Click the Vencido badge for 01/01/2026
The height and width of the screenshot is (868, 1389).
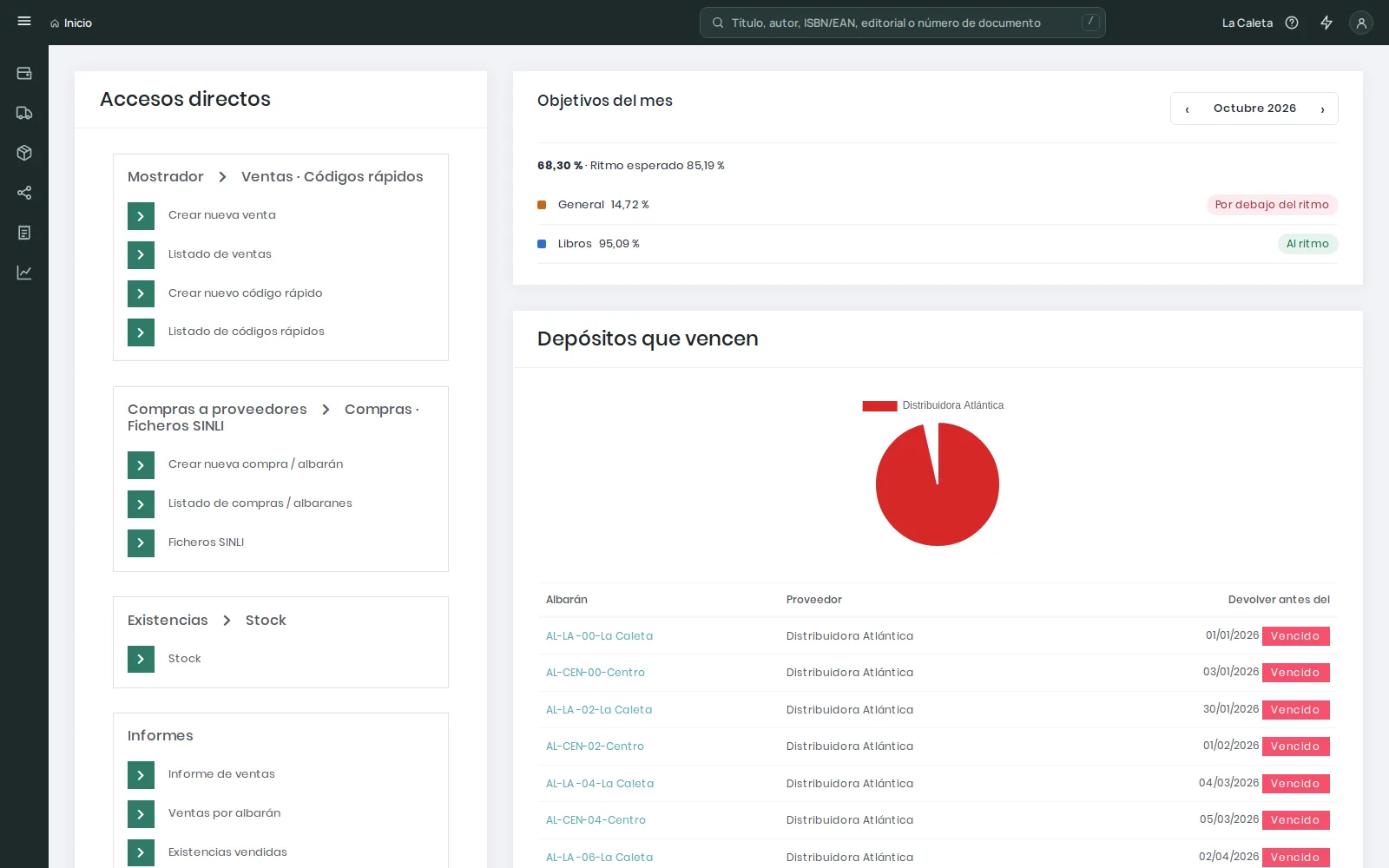pos(1295,636)
